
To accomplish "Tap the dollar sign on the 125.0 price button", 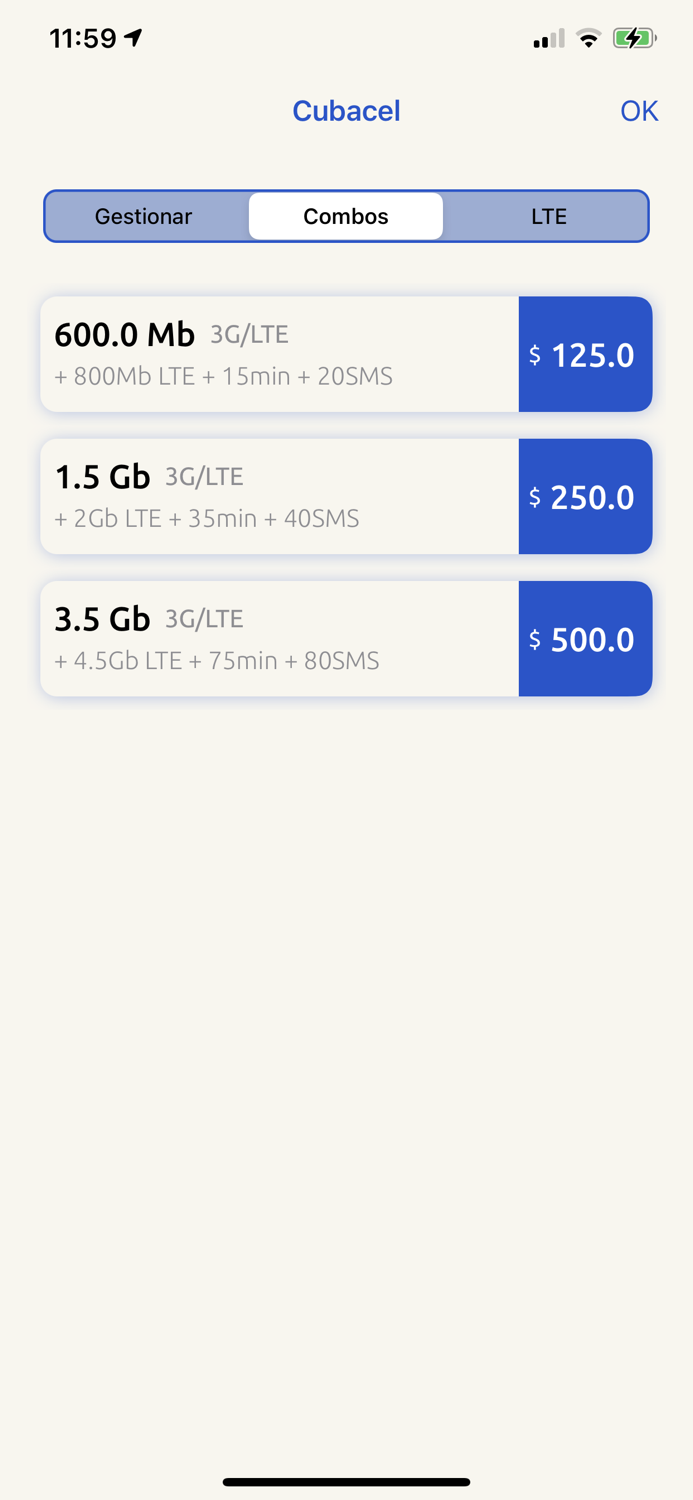I will (x=534, y=355).
